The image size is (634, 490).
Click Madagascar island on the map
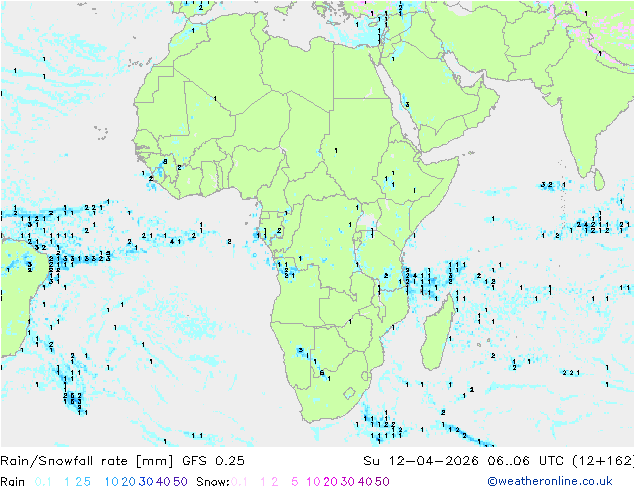(437, 334)
